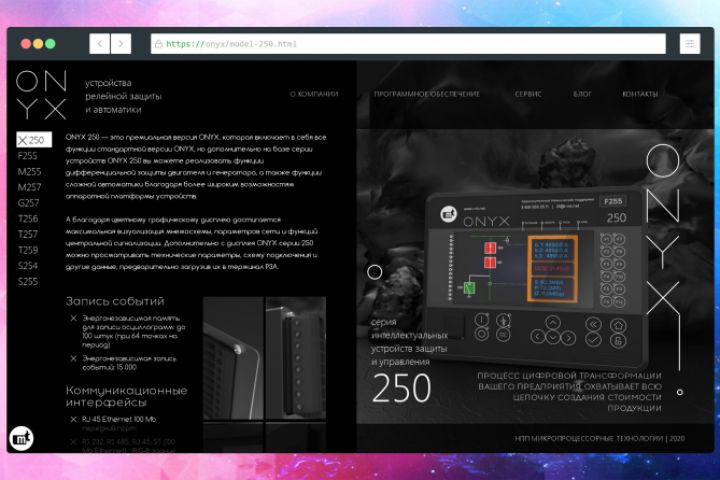Open the right connector detail photo
Screen dimensions: 720x480
(296, 358)
